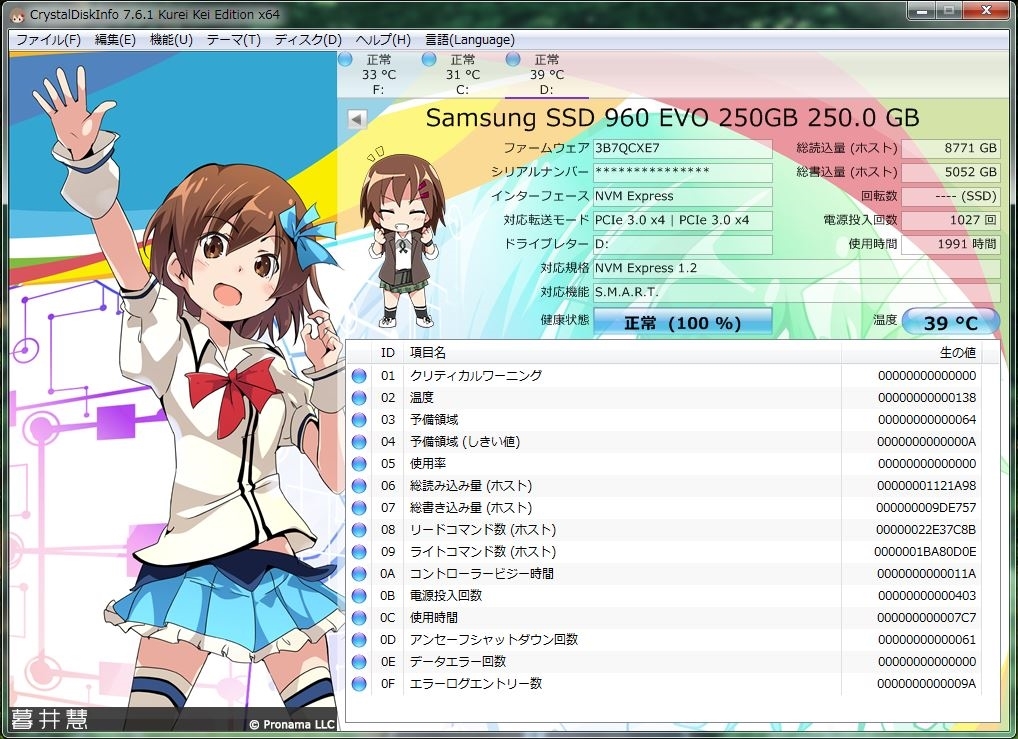Click the NVM Express 1.2 standard field
This screenshot has width=1018, height=739.
796,268
